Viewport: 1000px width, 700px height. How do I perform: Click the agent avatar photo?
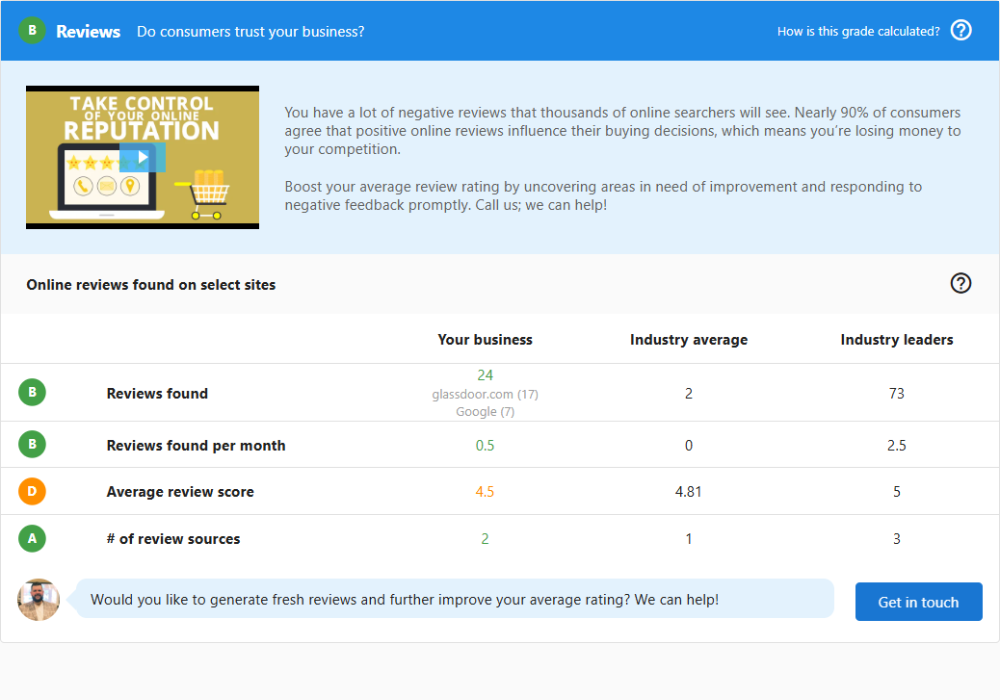point(39,600)
